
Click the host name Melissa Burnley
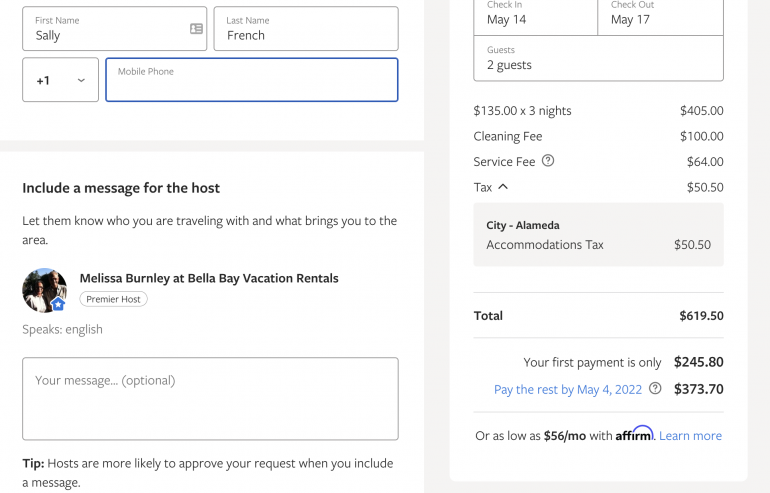pos(209,278)
